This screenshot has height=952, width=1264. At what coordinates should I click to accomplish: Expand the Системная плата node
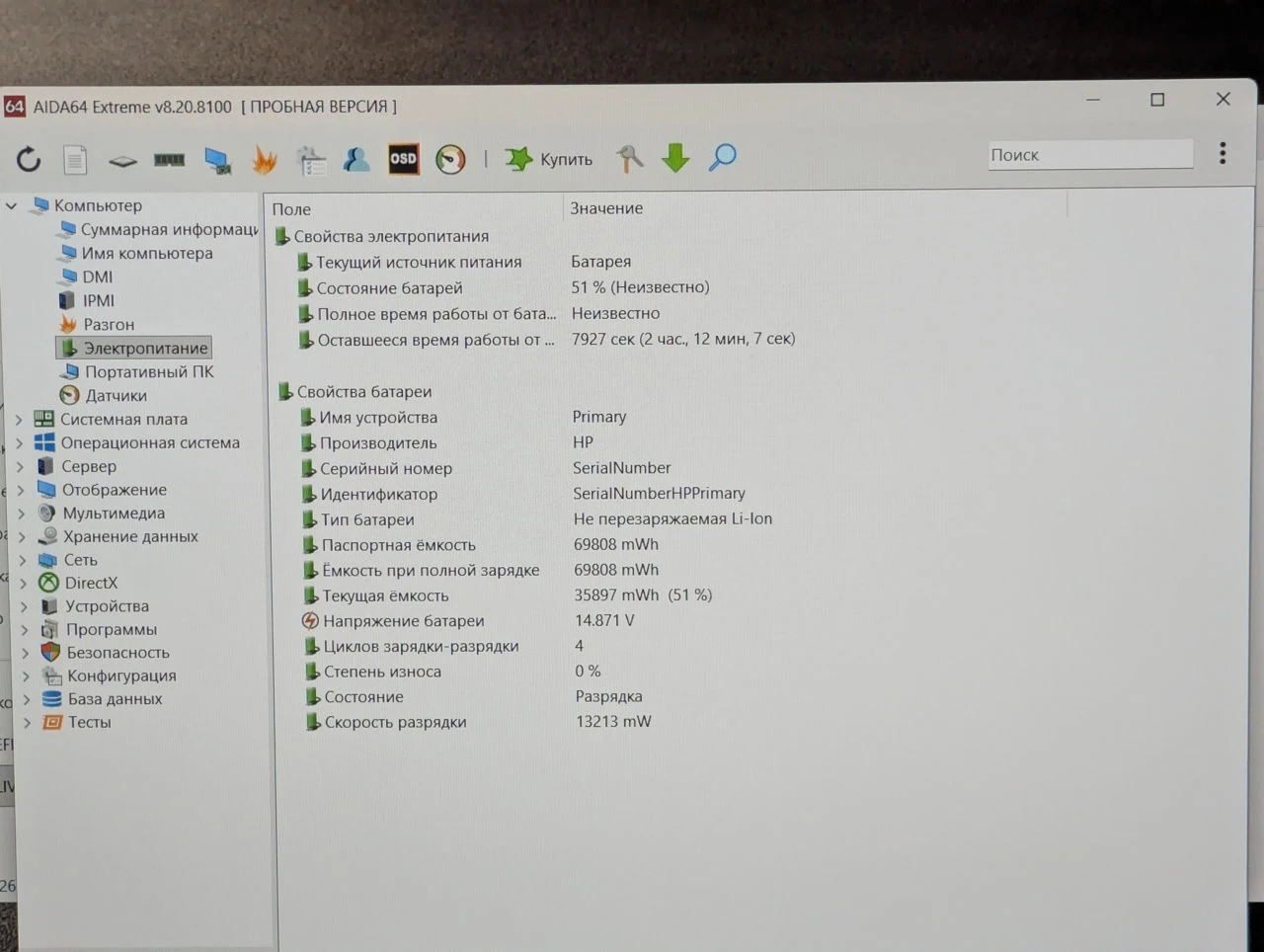(19, 419)
